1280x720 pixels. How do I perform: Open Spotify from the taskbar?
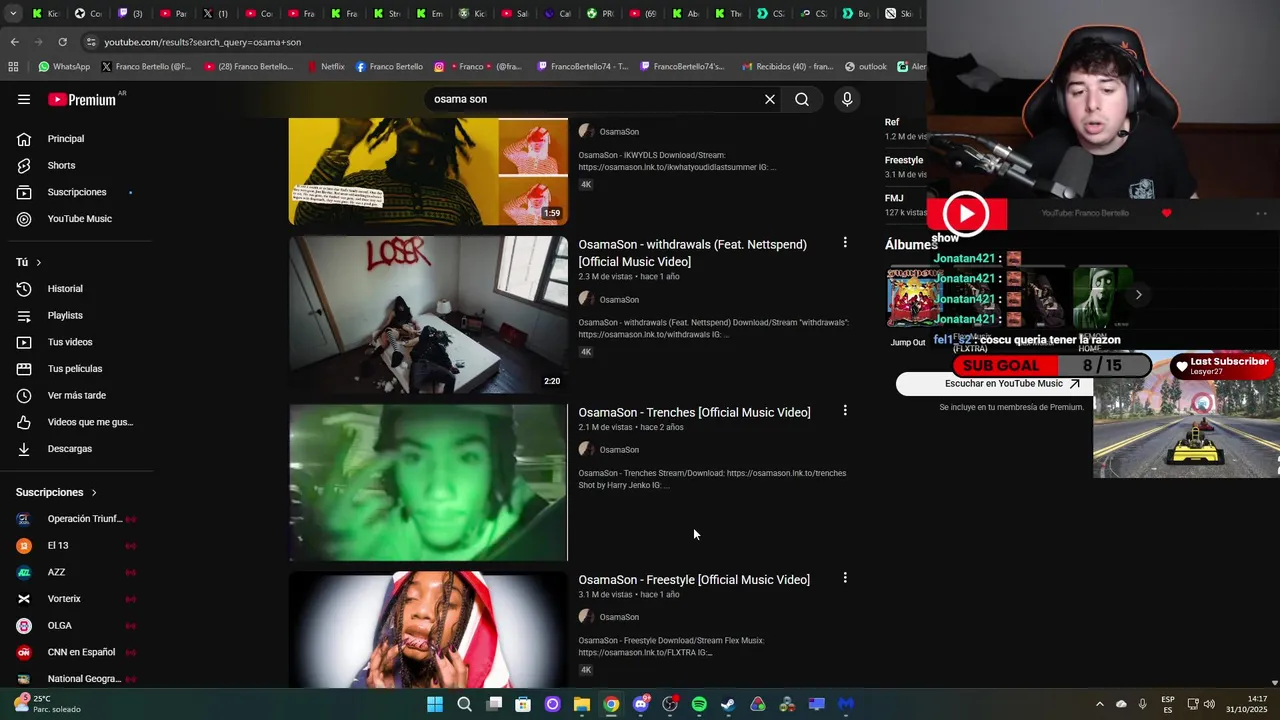(x=699, y=704)
